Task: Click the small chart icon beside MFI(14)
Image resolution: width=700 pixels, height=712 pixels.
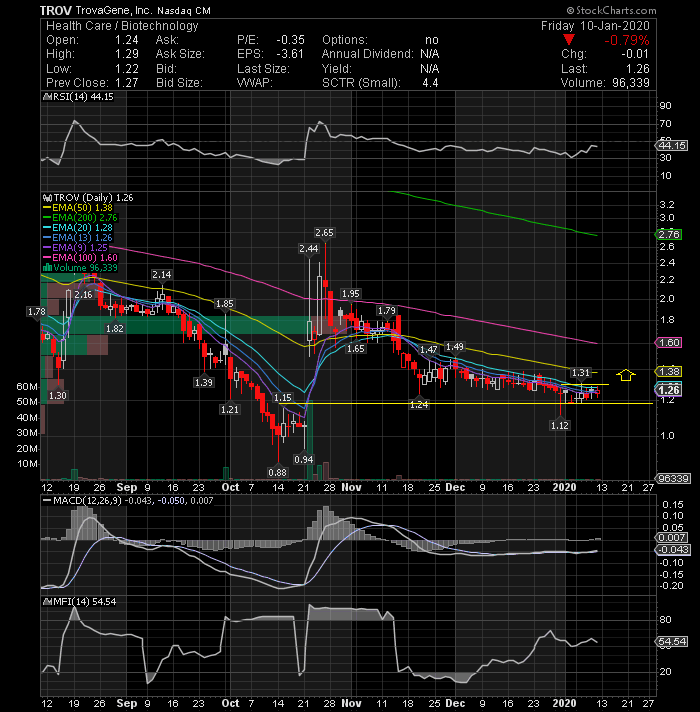Action: tap(47, 602)
